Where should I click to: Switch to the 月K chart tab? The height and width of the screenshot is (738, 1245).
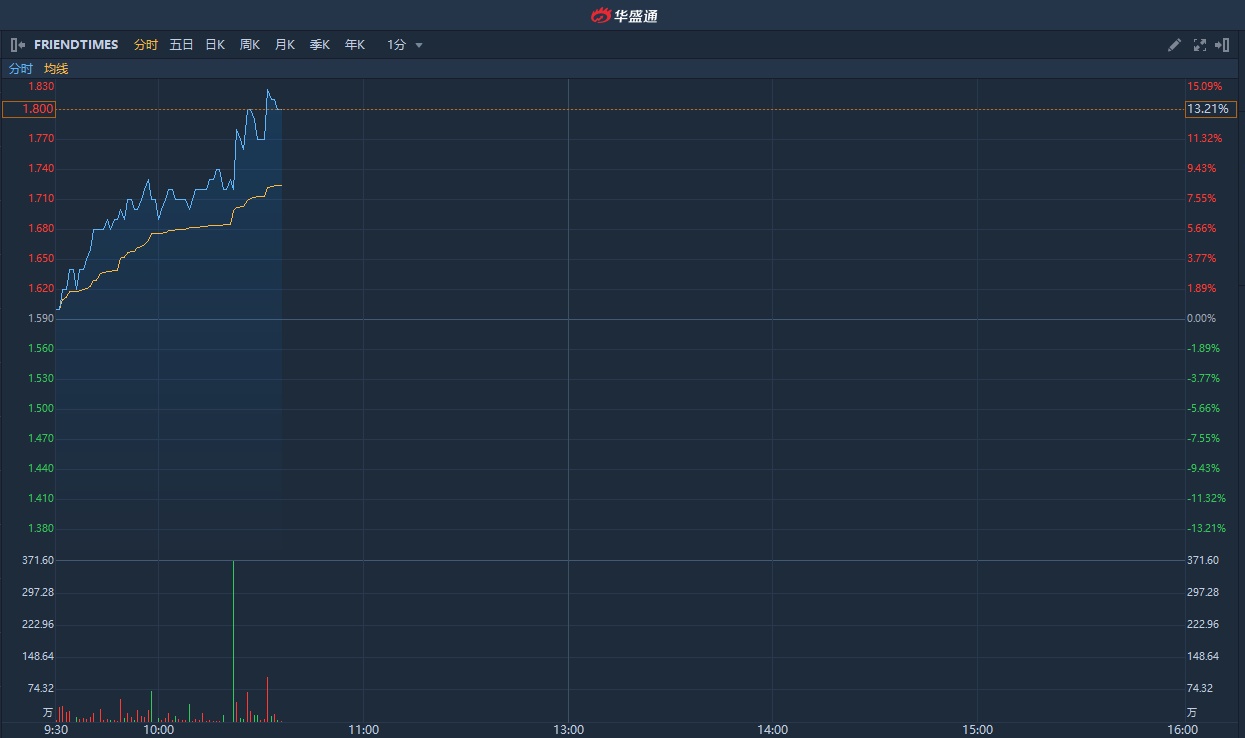[x=284, y=45]
